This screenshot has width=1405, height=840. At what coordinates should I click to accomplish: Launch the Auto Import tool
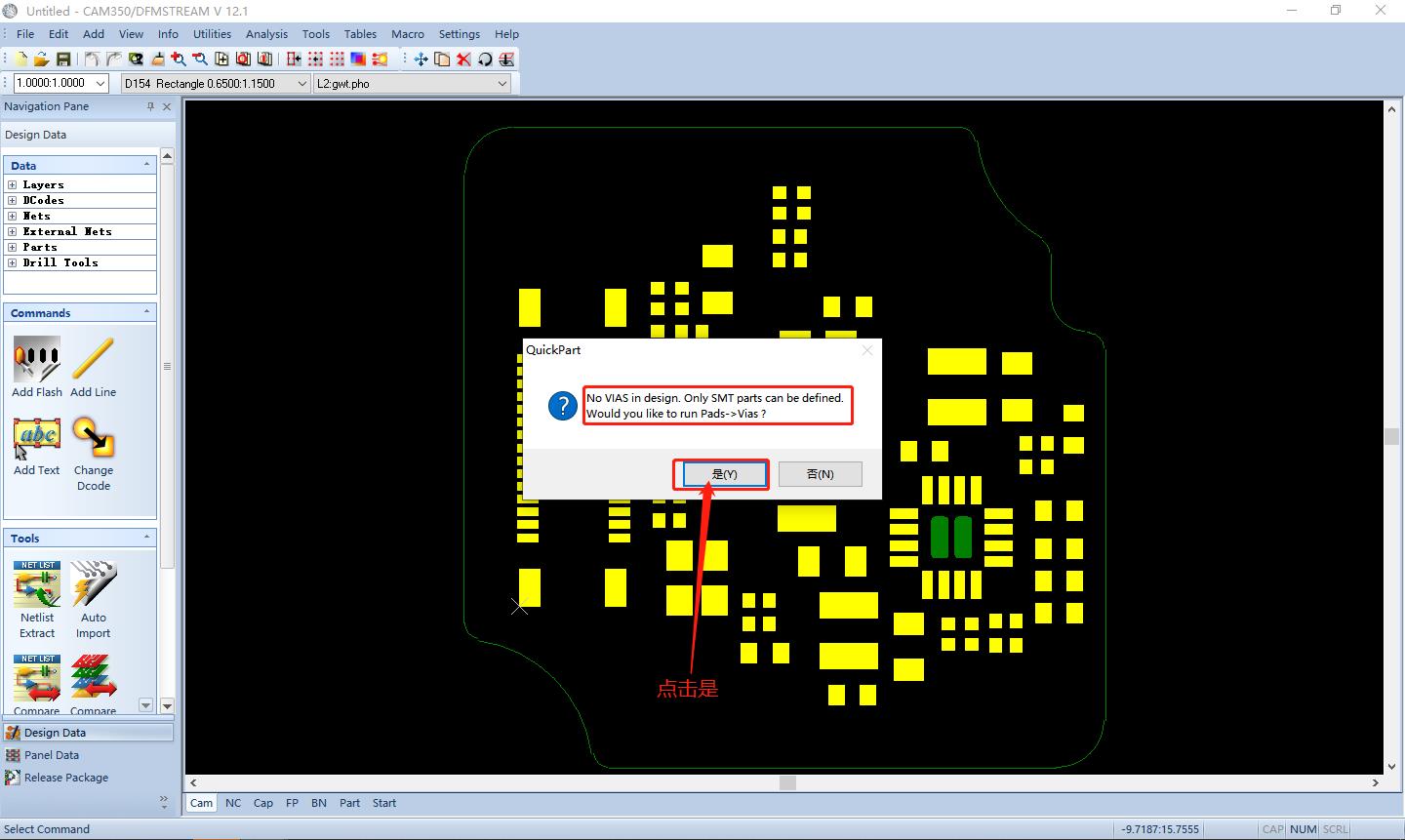[94, 585]
